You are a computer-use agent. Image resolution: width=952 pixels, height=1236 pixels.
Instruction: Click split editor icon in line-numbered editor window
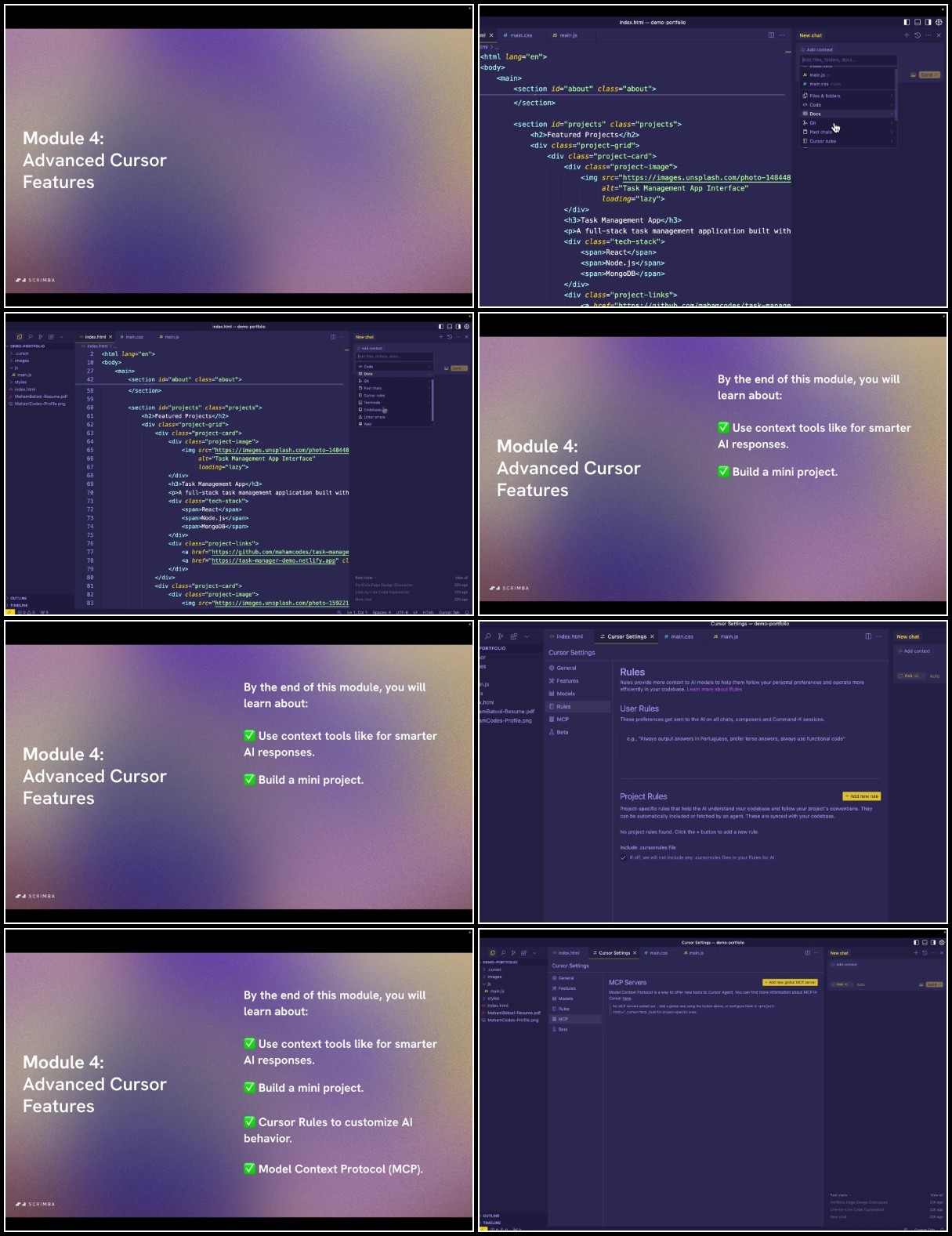333,337
